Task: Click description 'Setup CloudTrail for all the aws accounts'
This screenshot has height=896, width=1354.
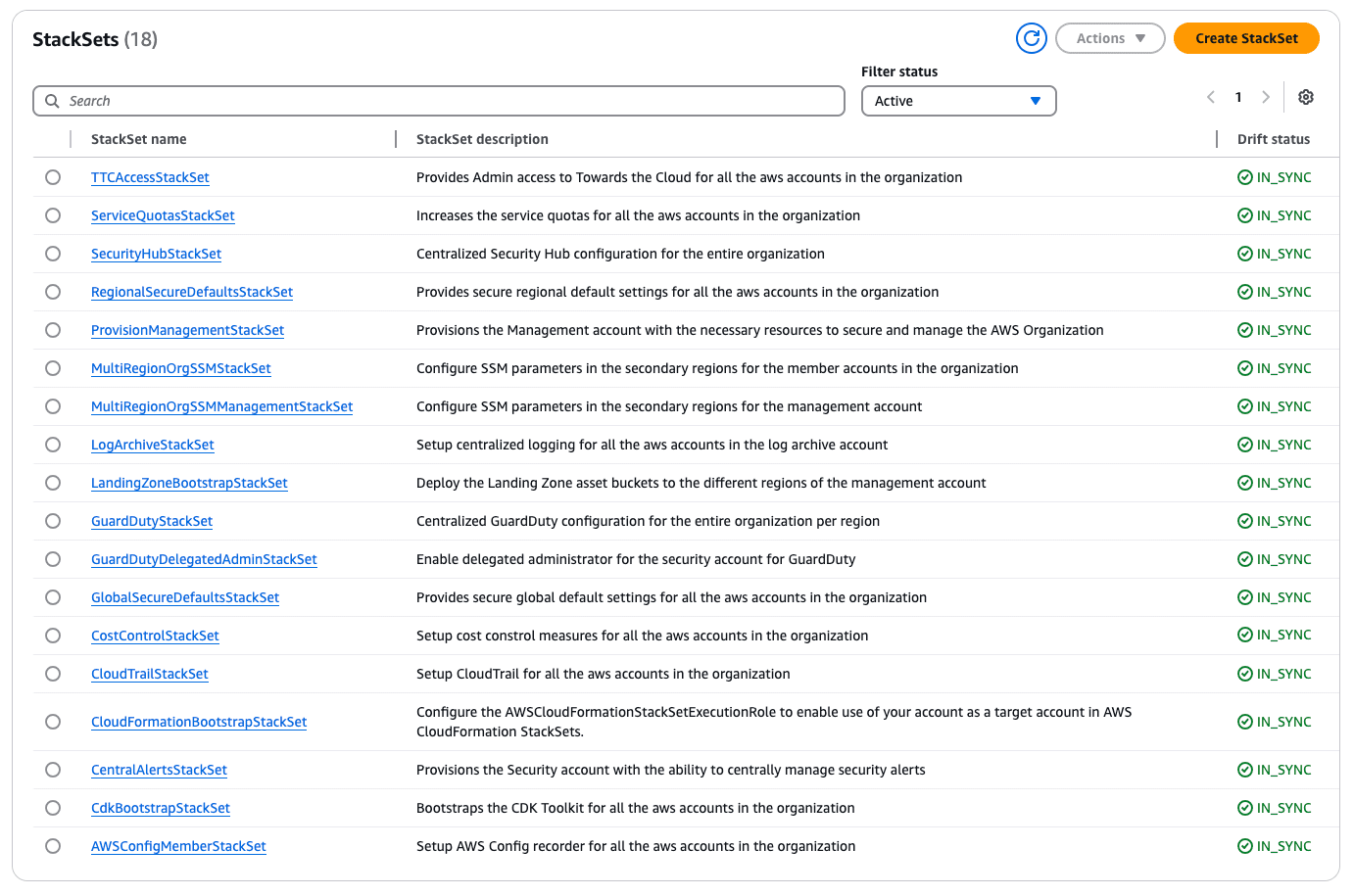Action: pyautogui.click(x=604, y=674)
